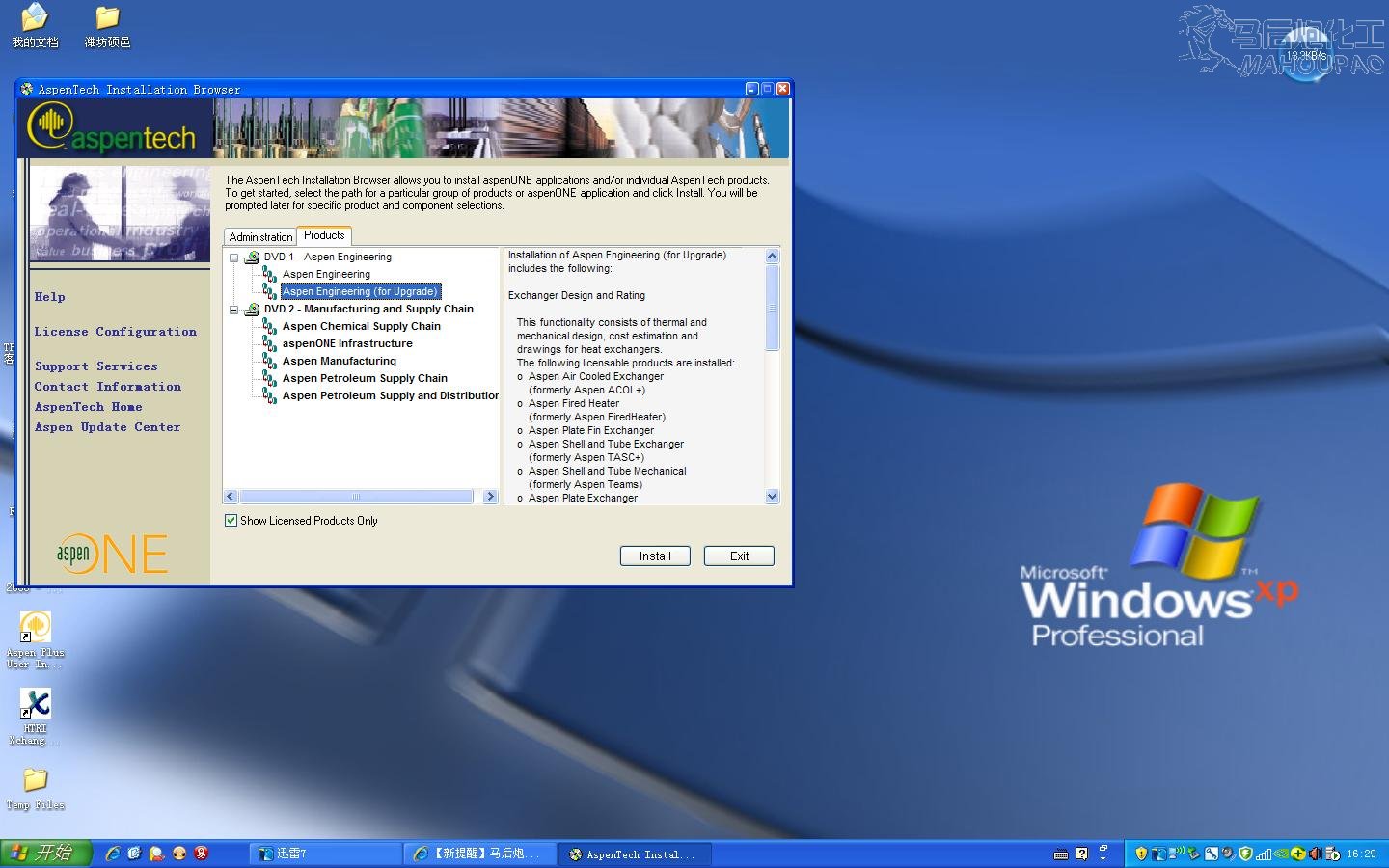
Task: Select Aspen Manufacturing tree item
Action: pos(340,362)
